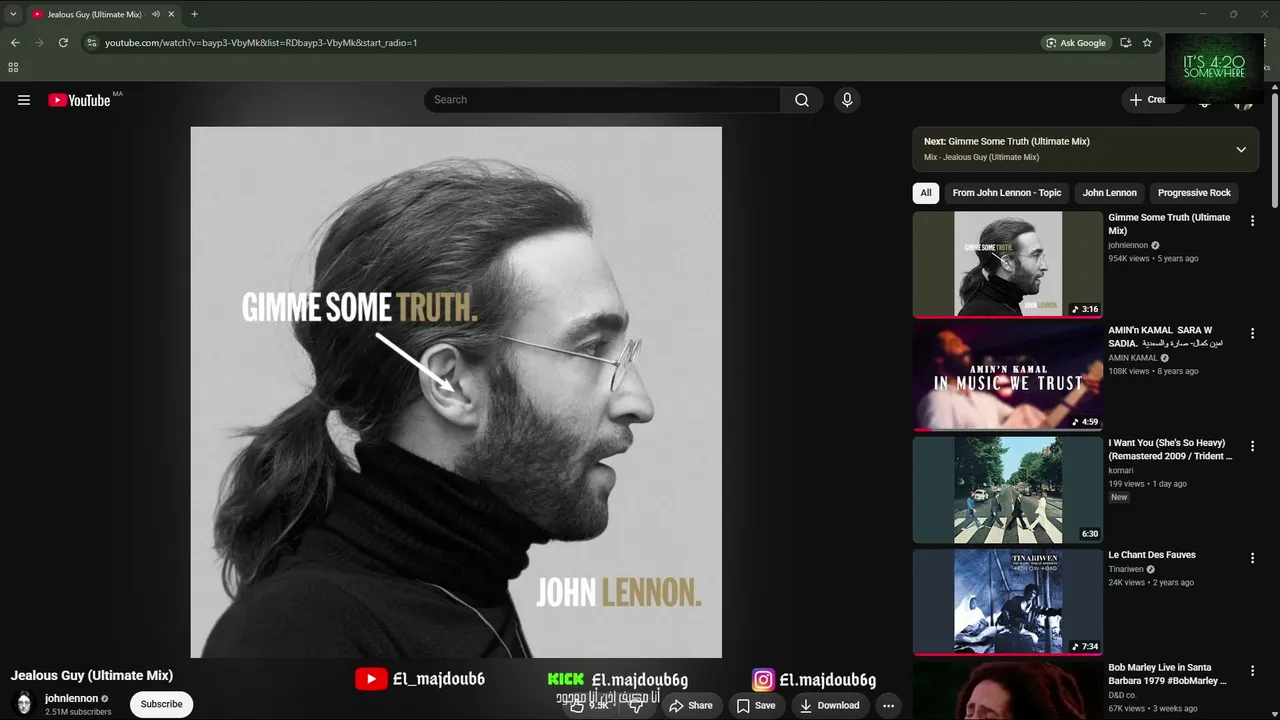Open I Want You (She's So Heavy) title

(x=1170, y=449)
